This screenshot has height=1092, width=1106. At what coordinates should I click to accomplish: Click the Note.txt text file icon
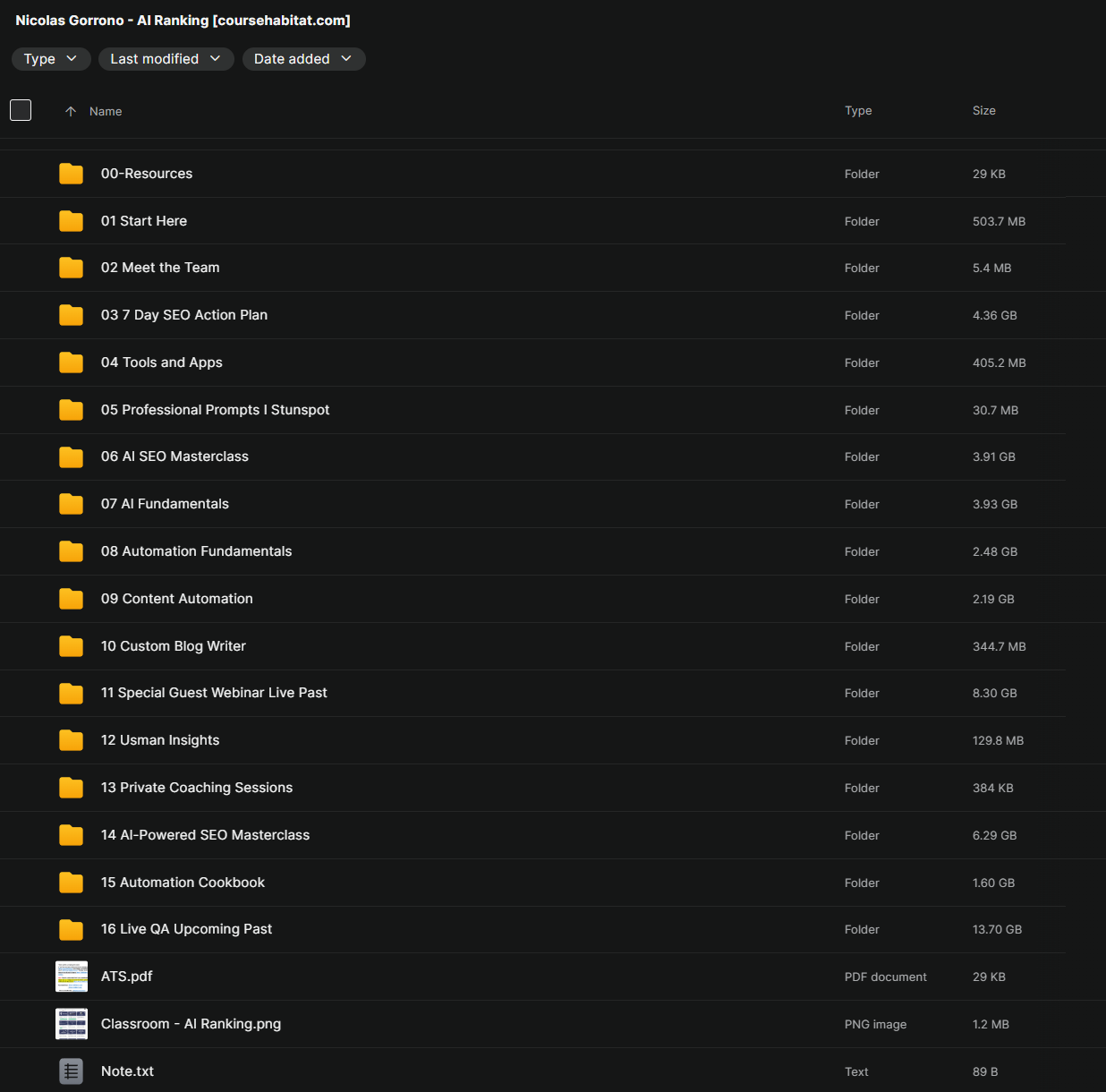(72, 1071)
